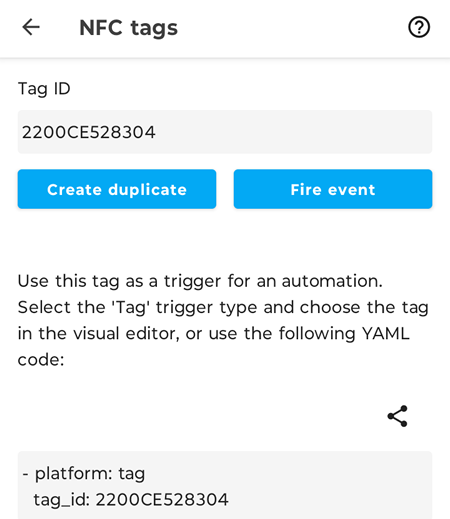Open the help question mark icon
The height and width of the screenshot is (519, 450).
[x=419, y=27]
